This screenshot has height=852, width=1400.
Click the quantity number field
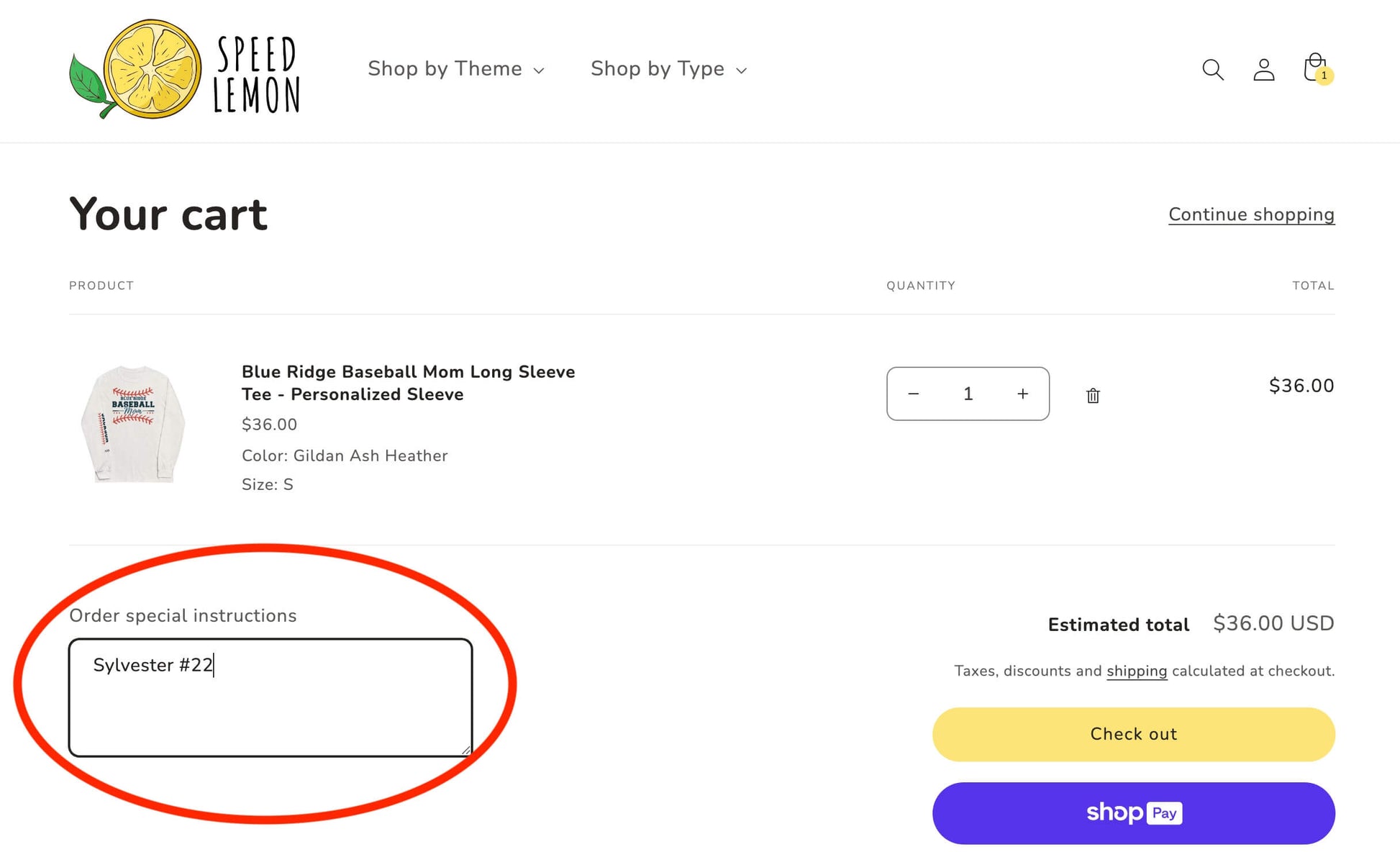click(x=968, y=394)
